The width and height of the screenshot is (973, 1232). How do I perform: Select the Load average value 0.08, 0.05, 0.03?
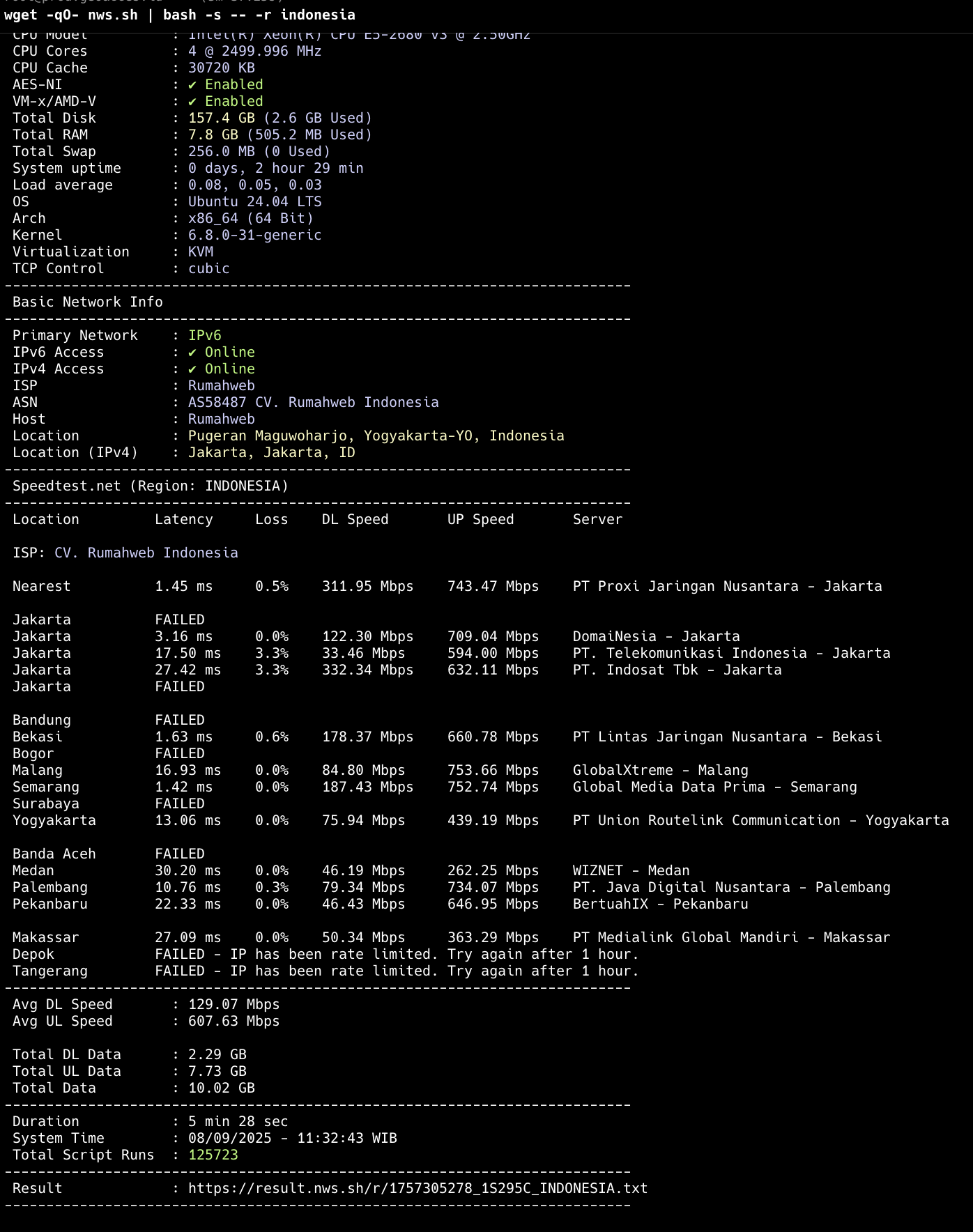[x=255, y=185]
